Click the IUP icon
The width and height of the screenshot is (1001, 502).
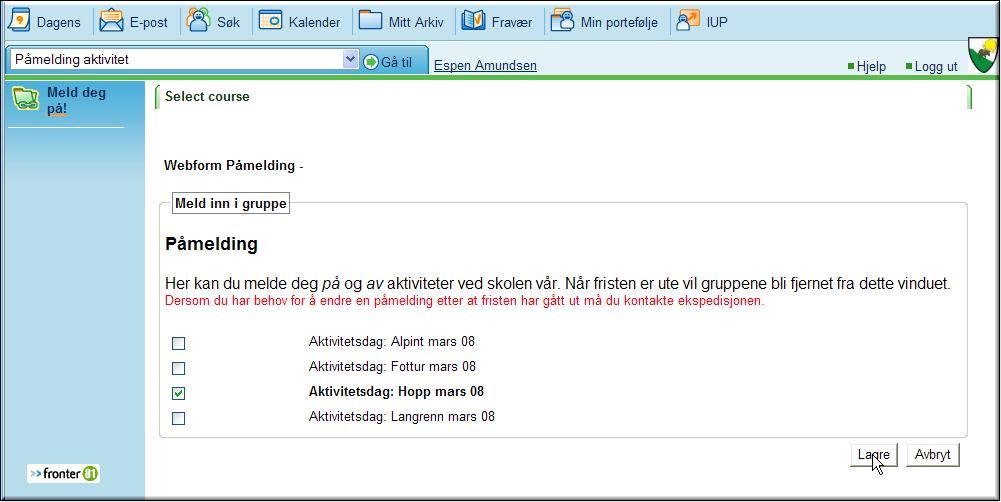pos(688,20)
